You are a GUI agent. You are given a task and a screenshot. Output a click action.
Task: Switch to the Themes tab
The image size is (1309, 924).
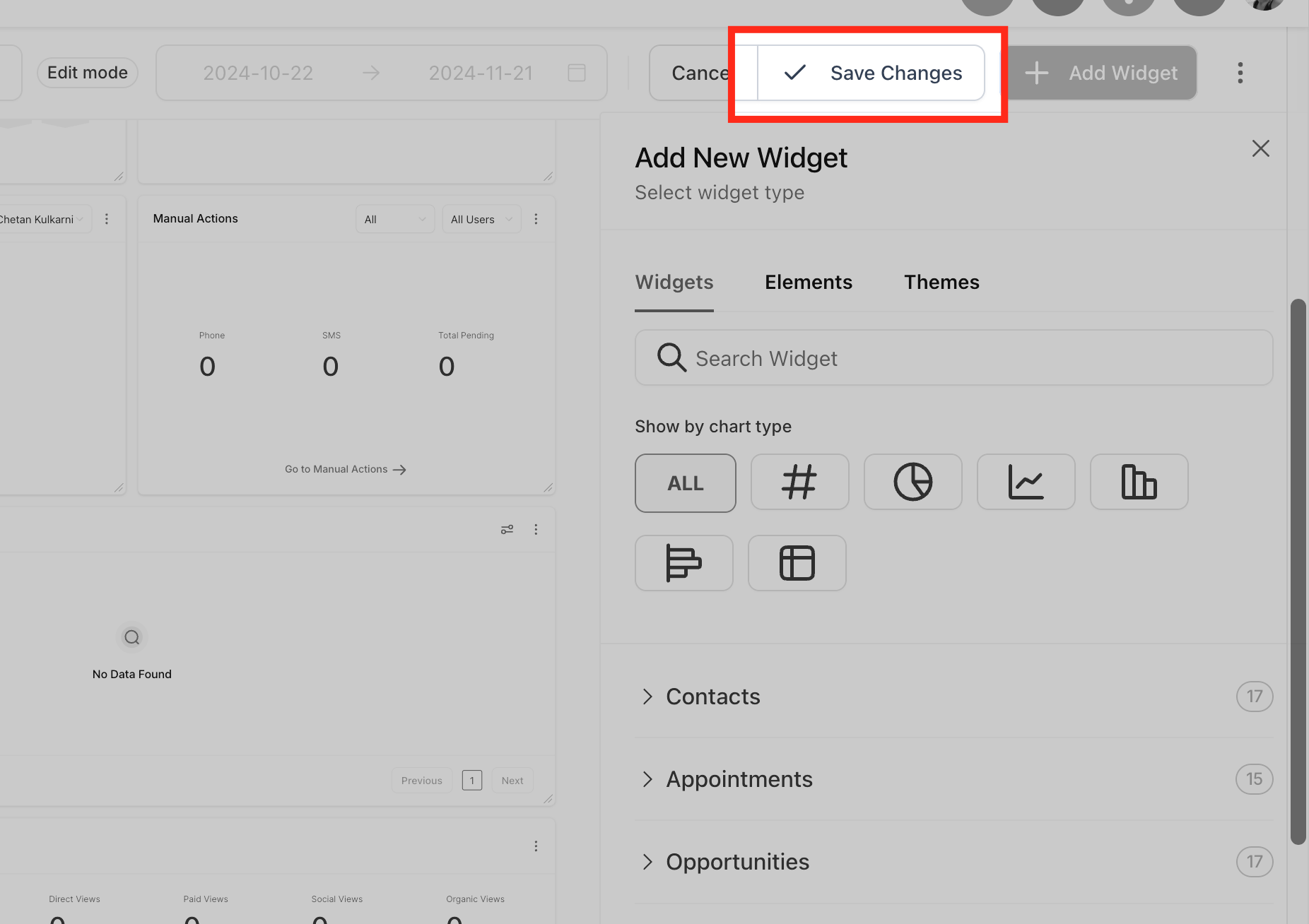[x=941, y=282]
